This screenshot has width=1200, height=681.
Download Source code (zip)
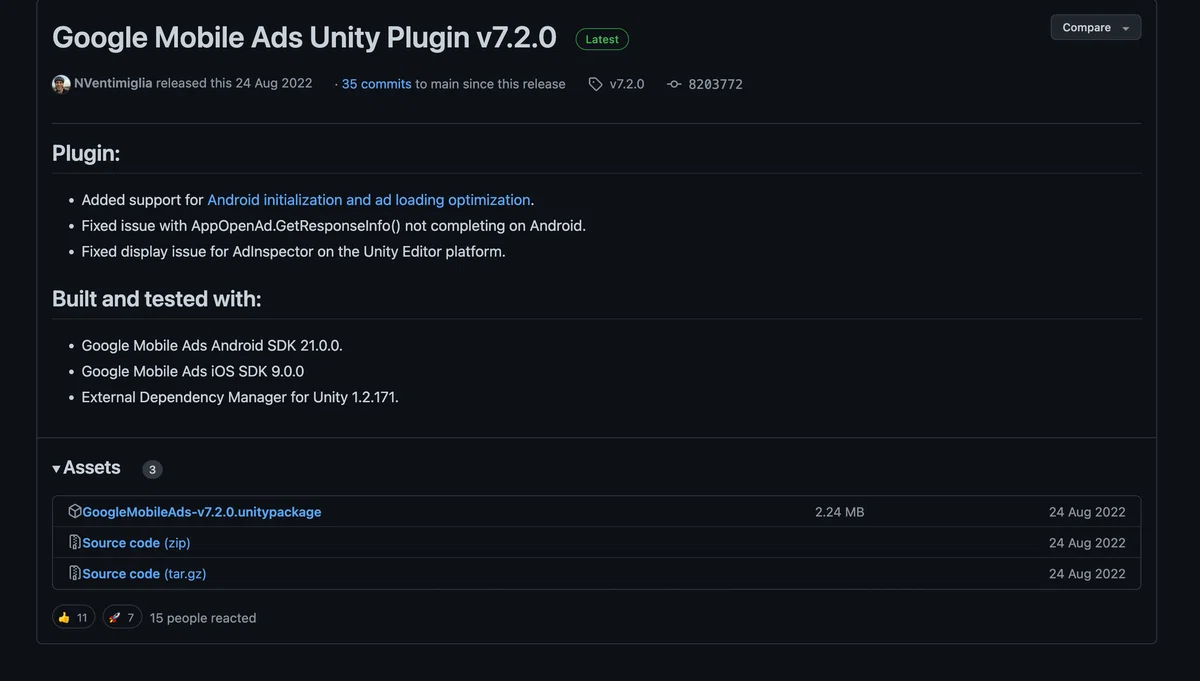(x=136, y=543)
